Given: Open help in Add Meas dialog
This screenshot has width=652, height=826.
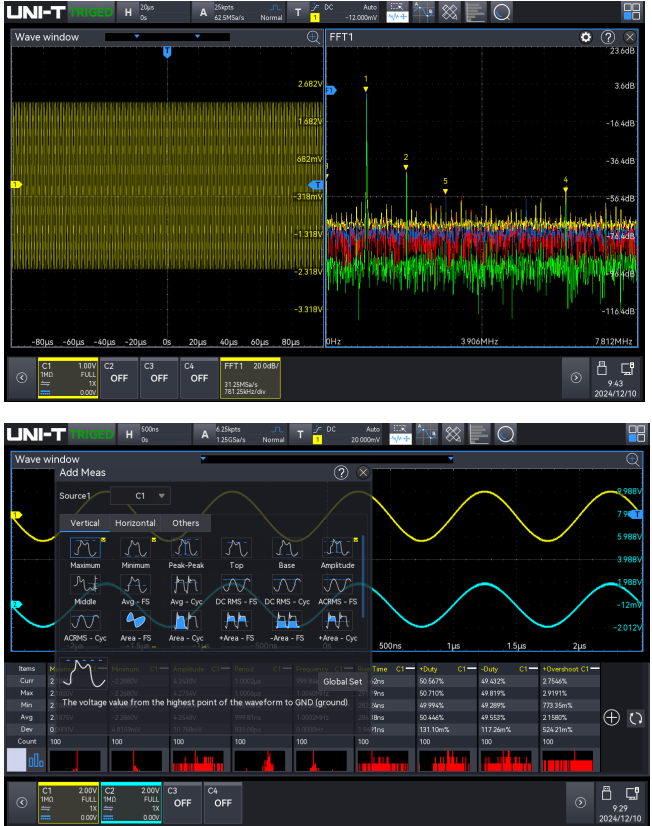Looking at the screenshot, I should coord(341,472).
